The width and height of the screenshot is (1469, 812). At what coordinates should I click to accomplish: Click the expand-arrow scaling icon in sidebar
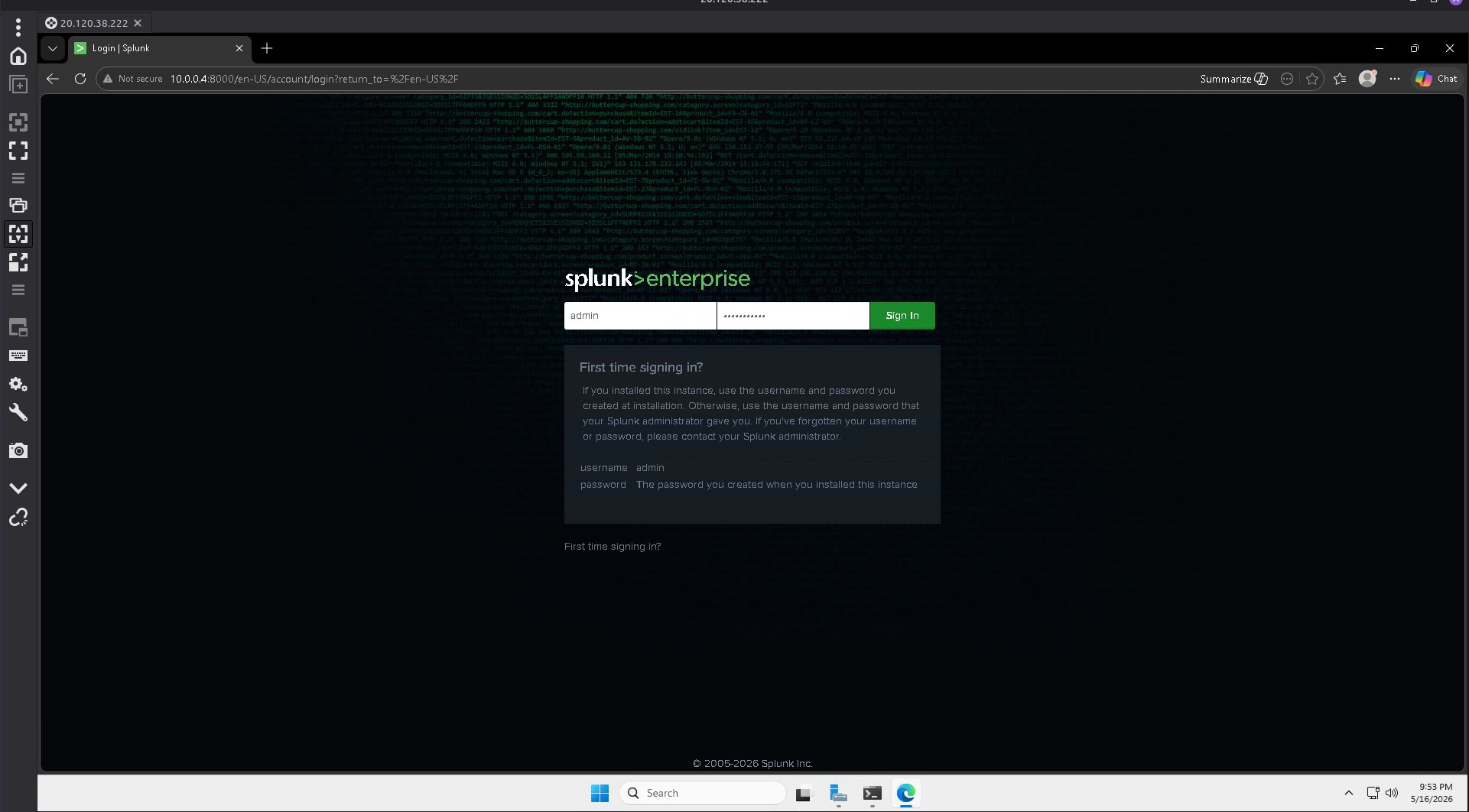coord(18,262)
